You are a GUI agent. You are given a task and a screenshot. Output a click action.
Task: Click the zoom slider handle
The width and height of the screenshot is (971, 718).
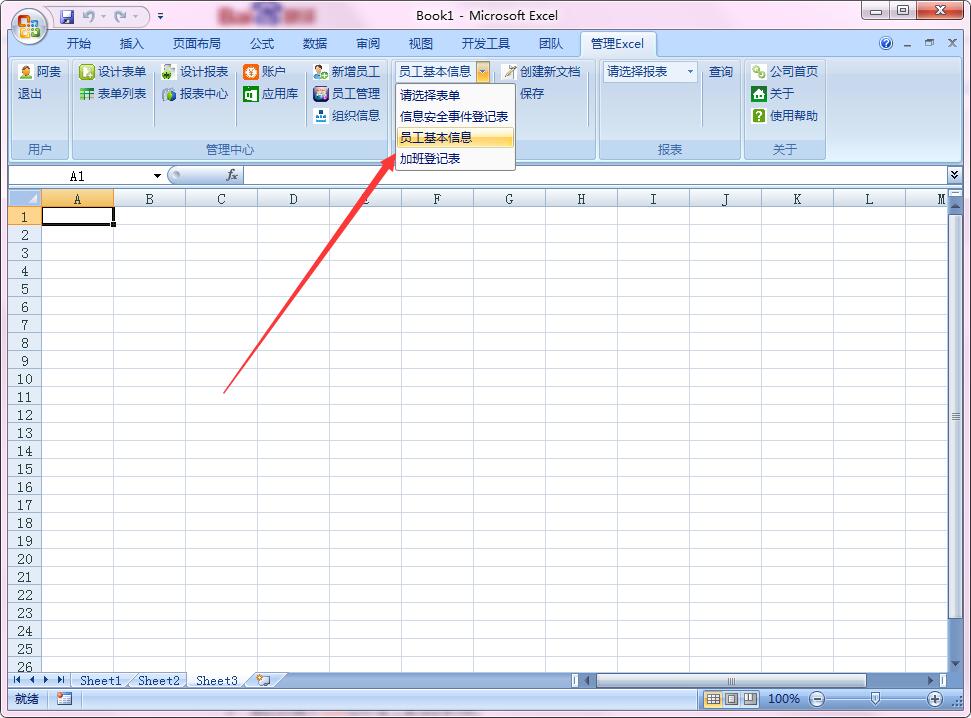[x=875, y=699]
